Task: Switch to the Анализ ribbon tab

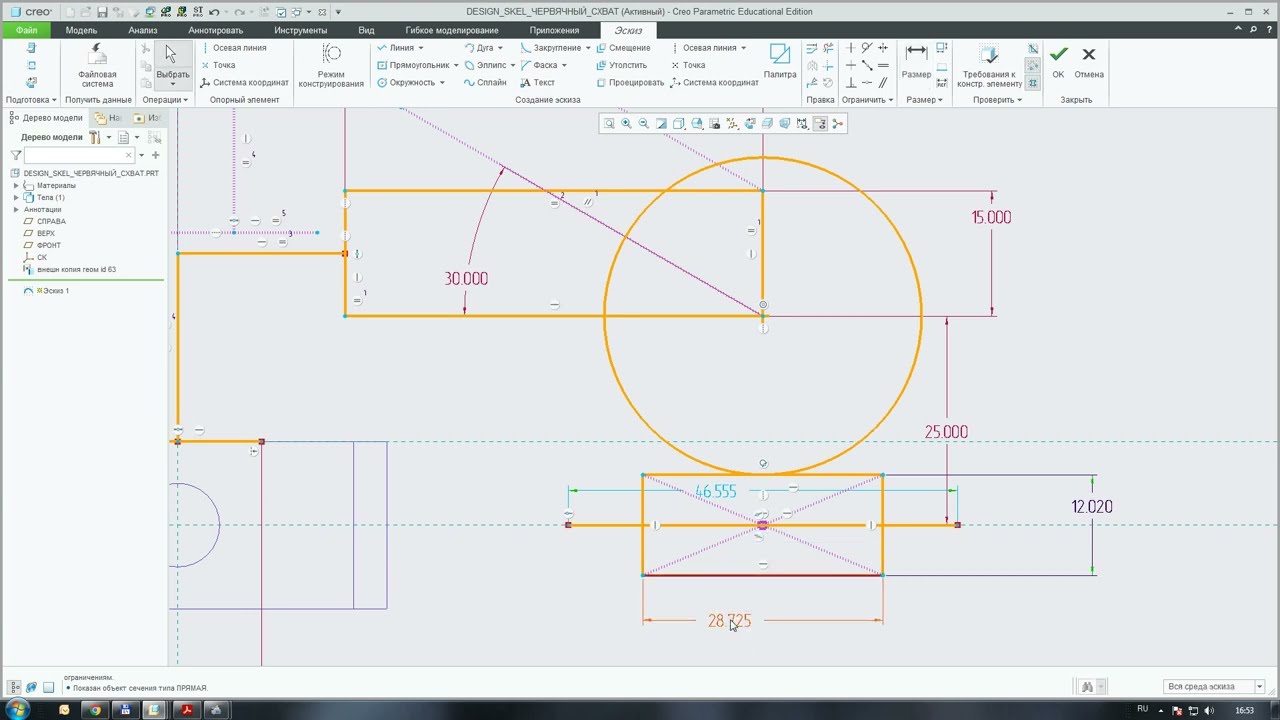Action: pos(143,30)
